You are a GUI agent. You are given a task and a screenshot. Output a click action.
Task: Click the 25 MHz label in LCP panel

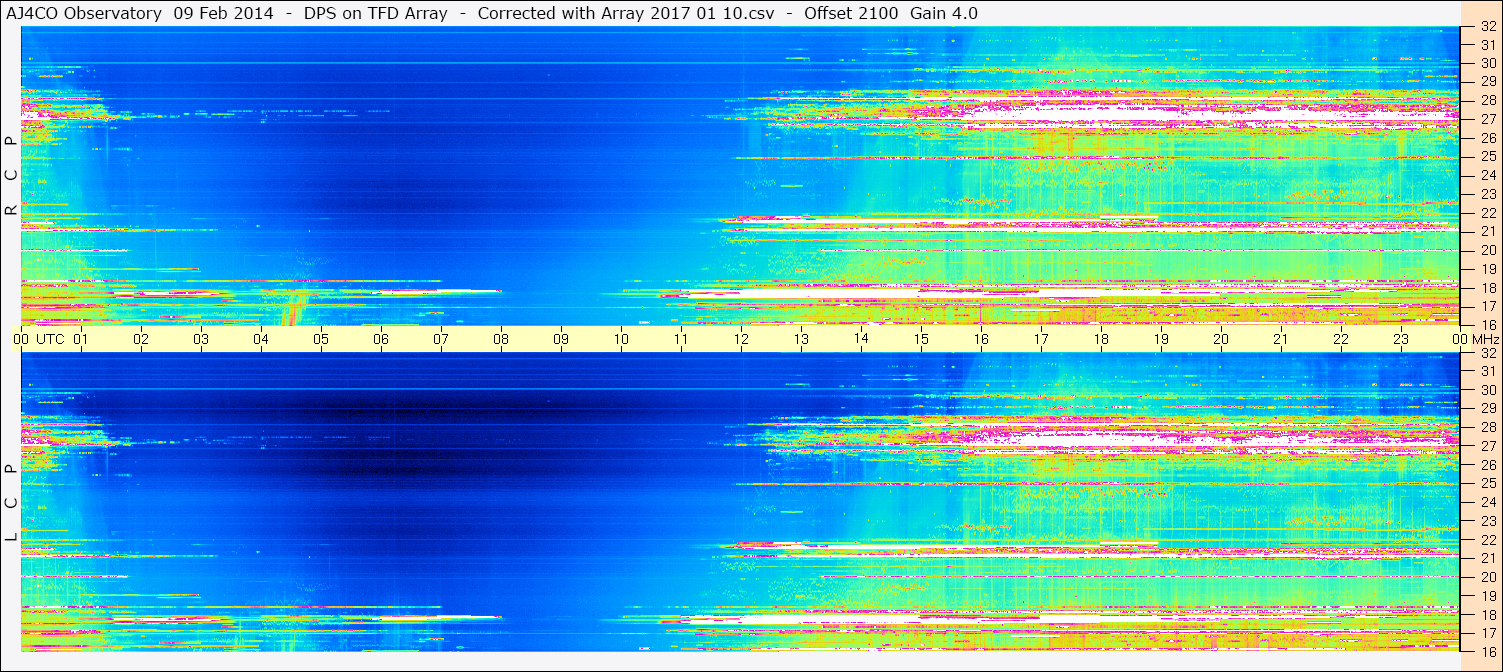[1487, 484]
